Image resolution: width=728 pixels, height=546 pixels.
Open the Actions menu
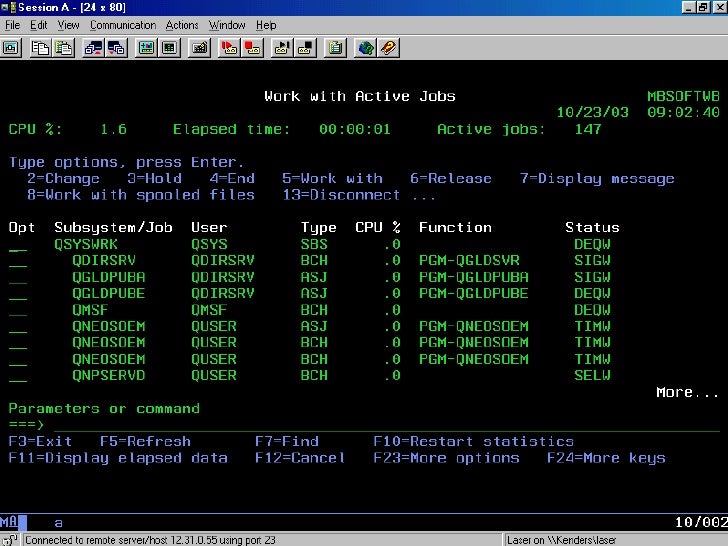click(182, 25)
